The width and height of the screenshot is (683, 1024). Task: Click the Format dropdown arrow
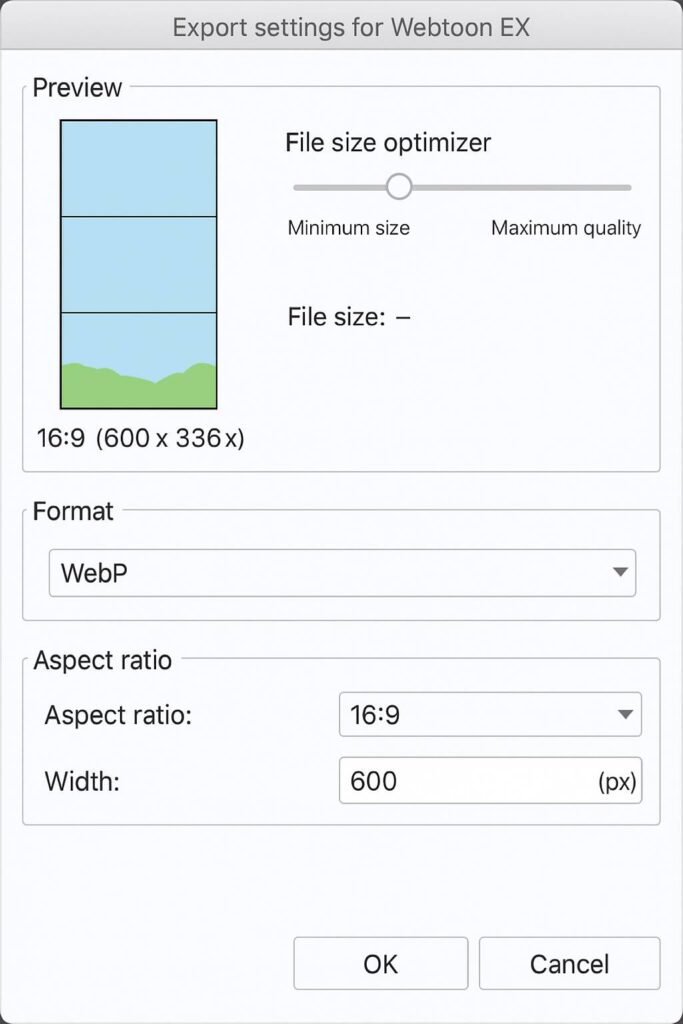pyautogui.click(x=620, y=573)
